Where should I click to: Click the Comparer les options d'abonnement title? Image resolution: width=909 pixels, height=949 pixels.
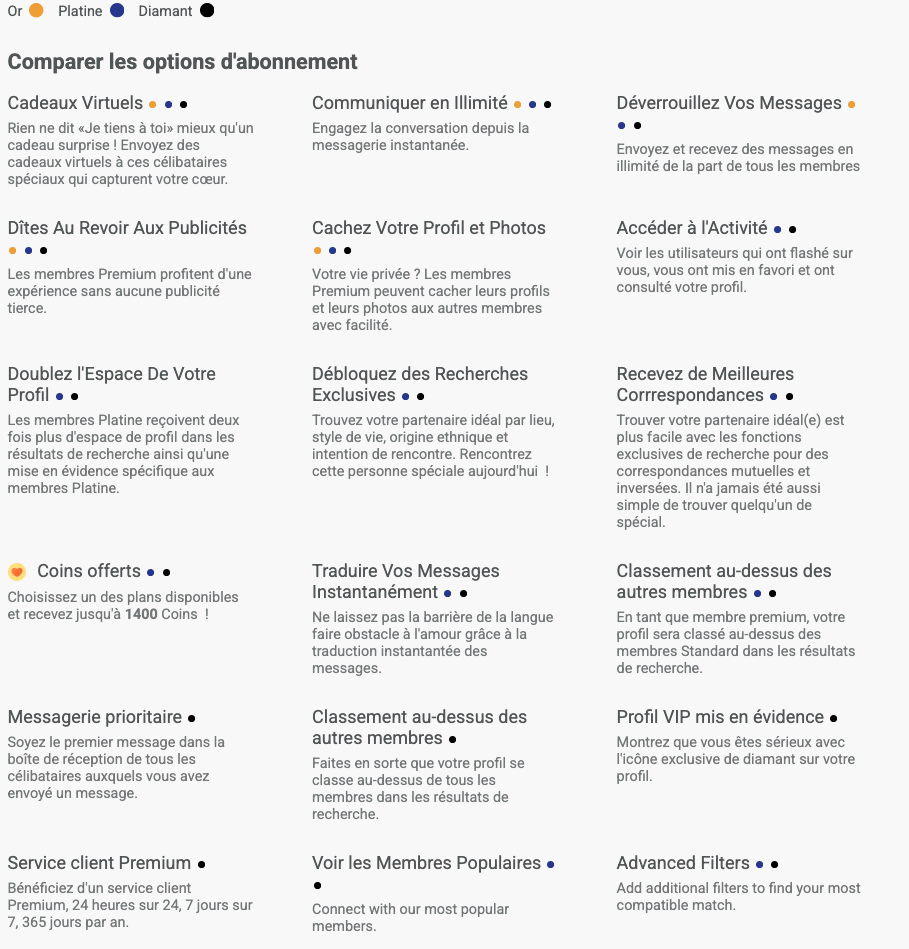click(x=182, y=62)
